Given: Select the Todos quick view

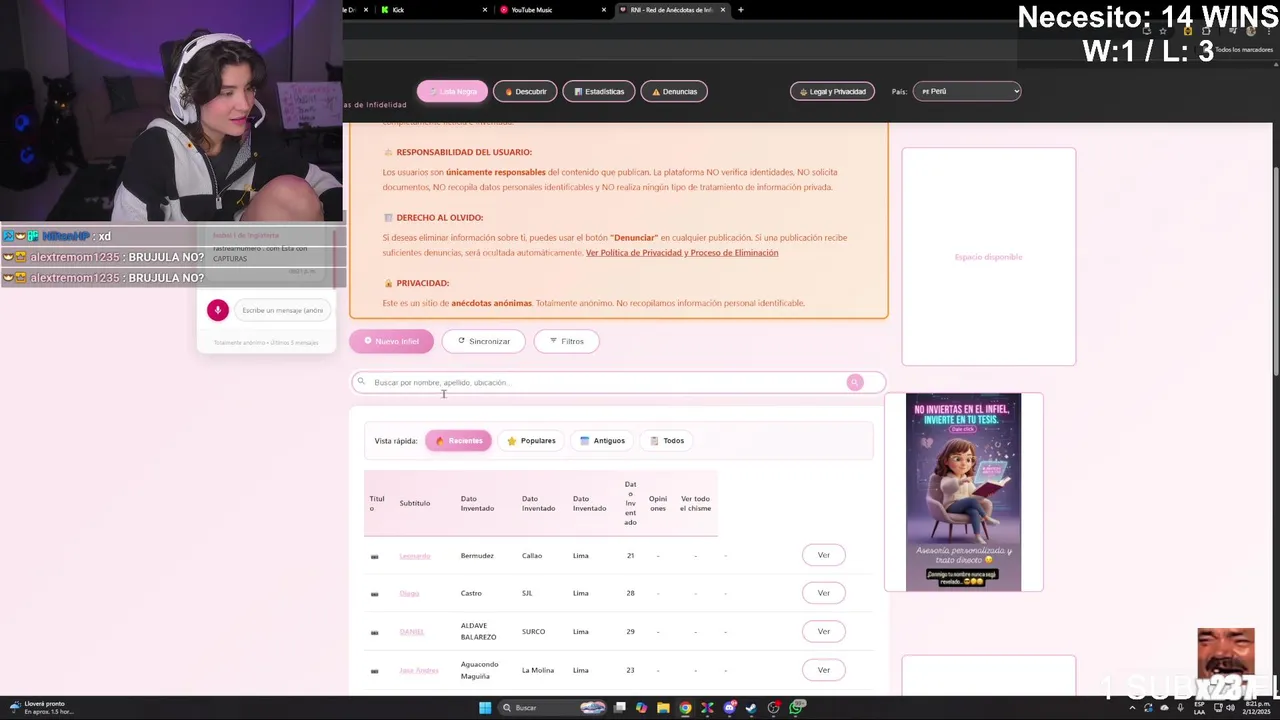Looking at the screenshot, I should (x=667, y=440).
